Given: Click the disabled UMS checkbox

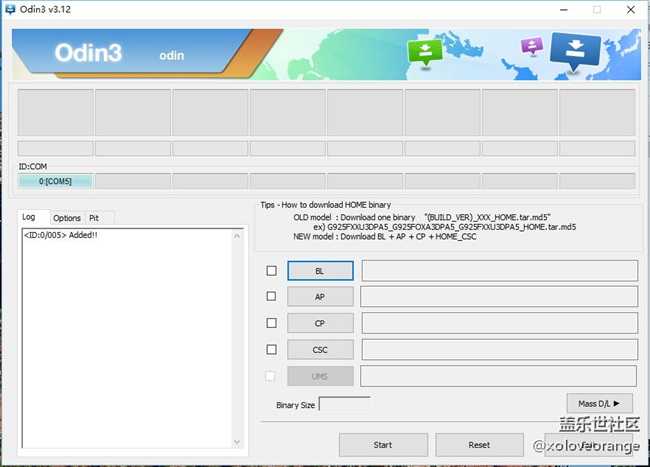Looking at the screenshot, I should pos(270,376).
